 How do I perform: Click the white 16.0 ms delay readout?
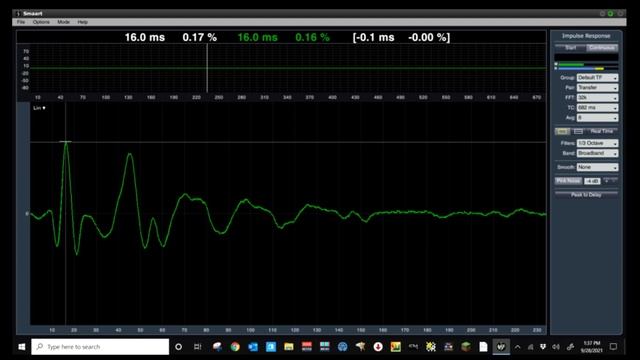pyautogui.click(x=144, y=38)
